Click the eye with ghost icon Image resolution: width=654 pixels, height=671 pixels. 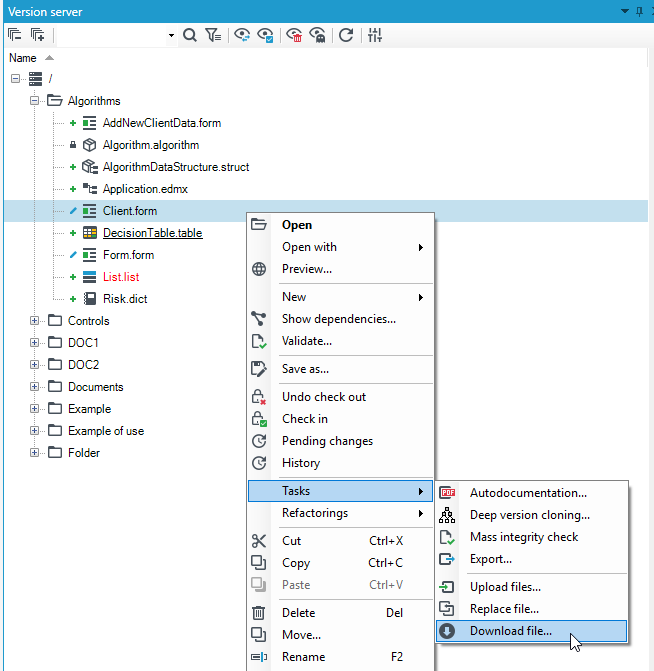[318, 35]
